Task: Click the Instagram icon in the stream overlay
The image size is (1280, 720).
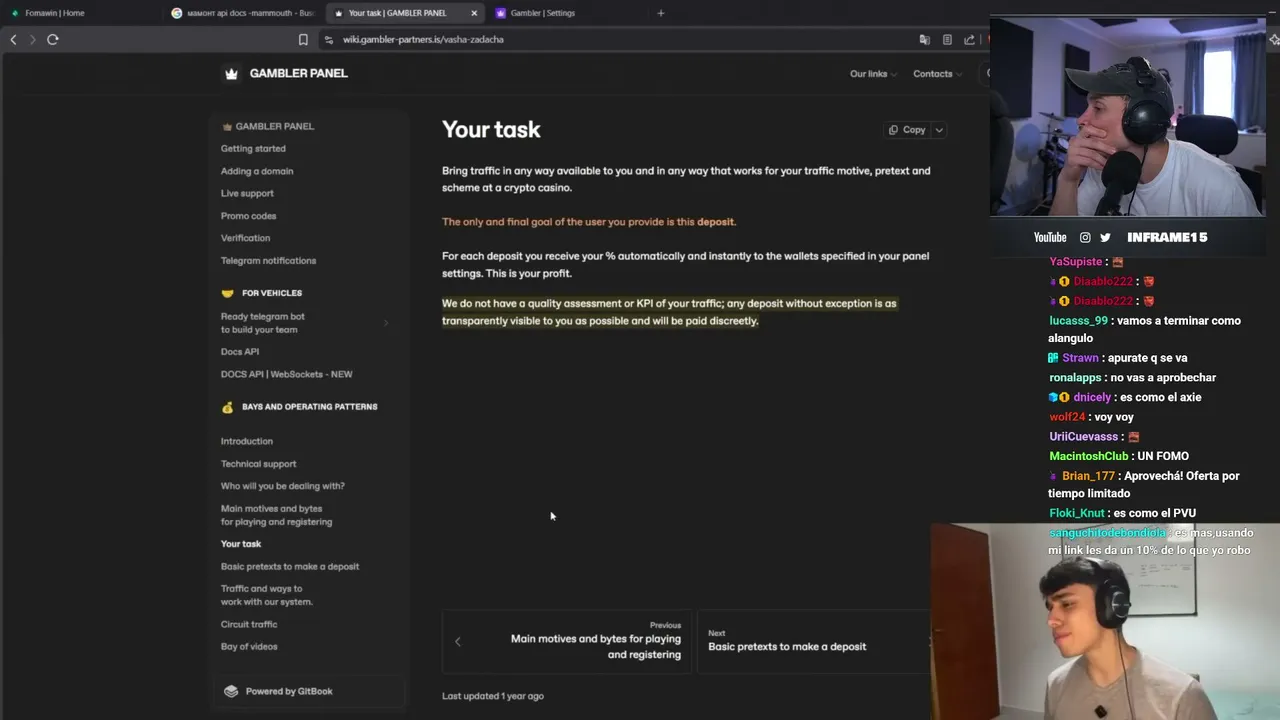Action: click(x=1085, y=237)
